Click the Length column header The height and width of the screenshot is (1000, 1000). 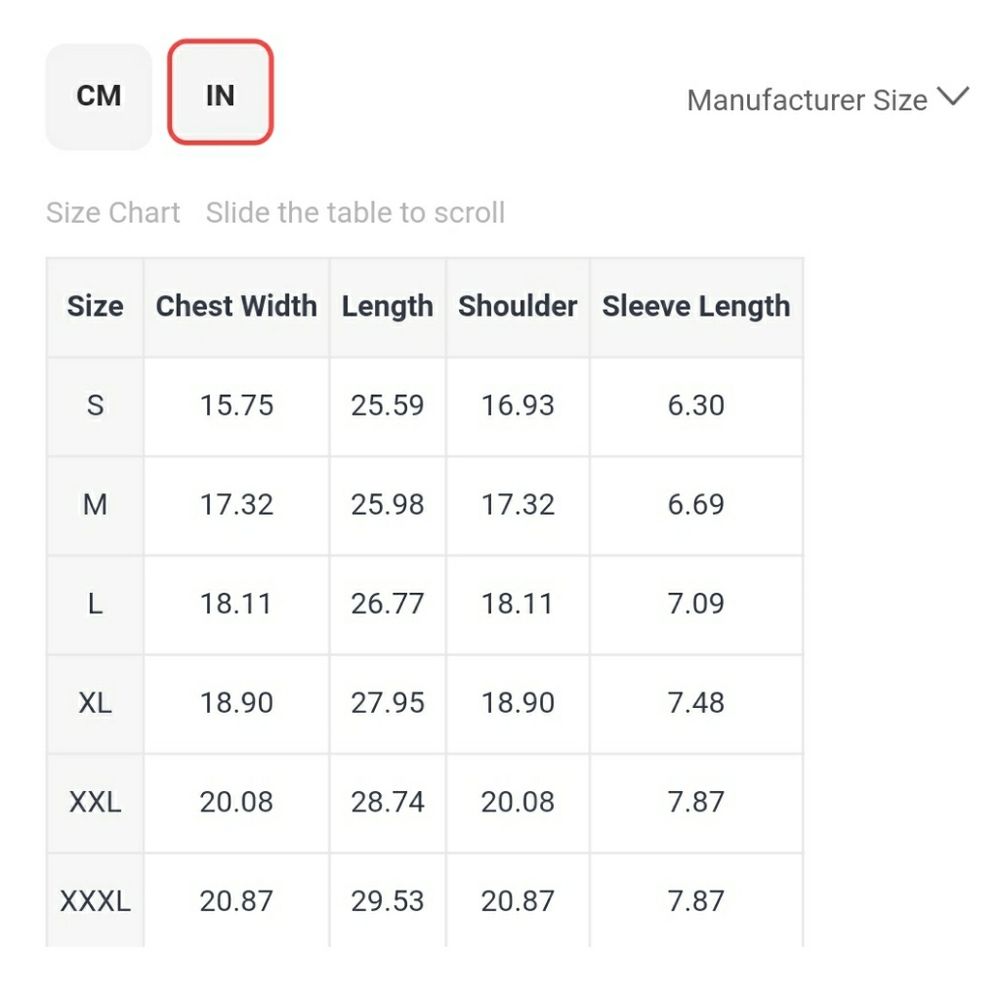[x=387, y=306]
